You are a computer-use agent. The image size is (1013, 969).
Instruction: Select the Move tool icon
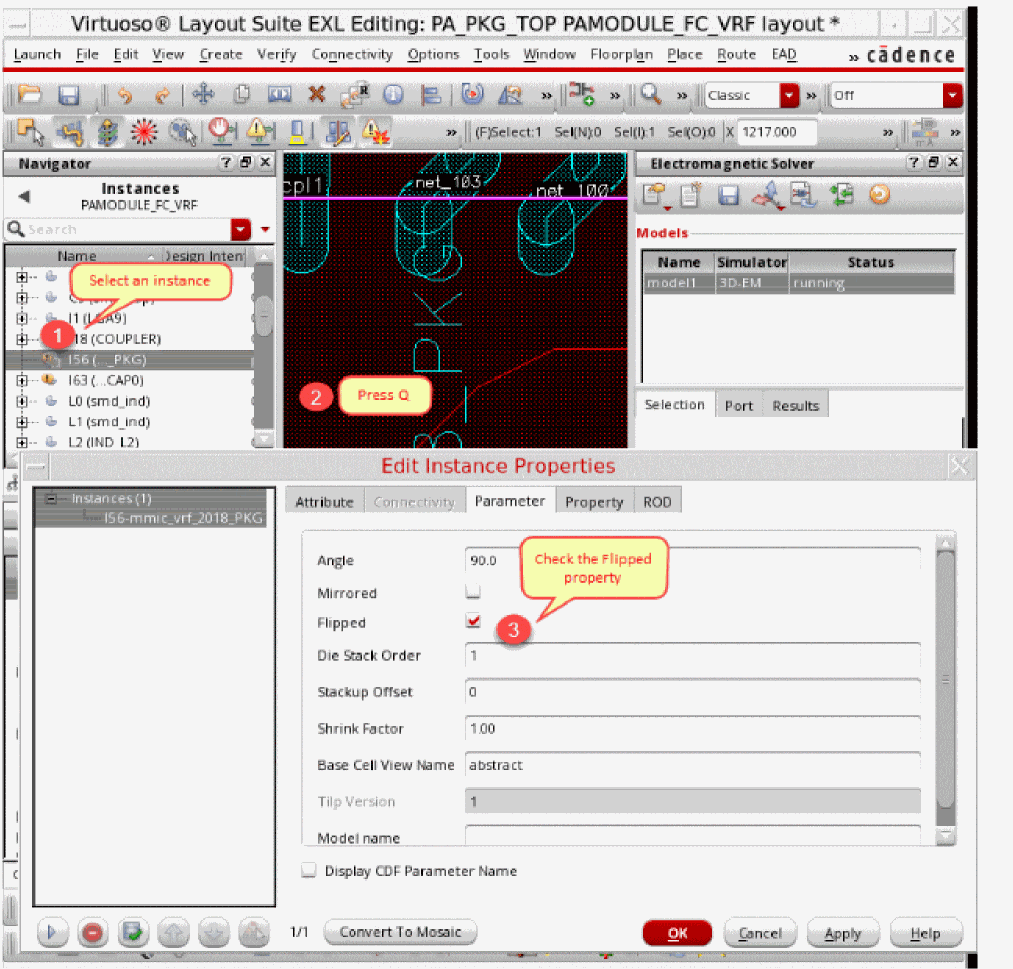203,94
